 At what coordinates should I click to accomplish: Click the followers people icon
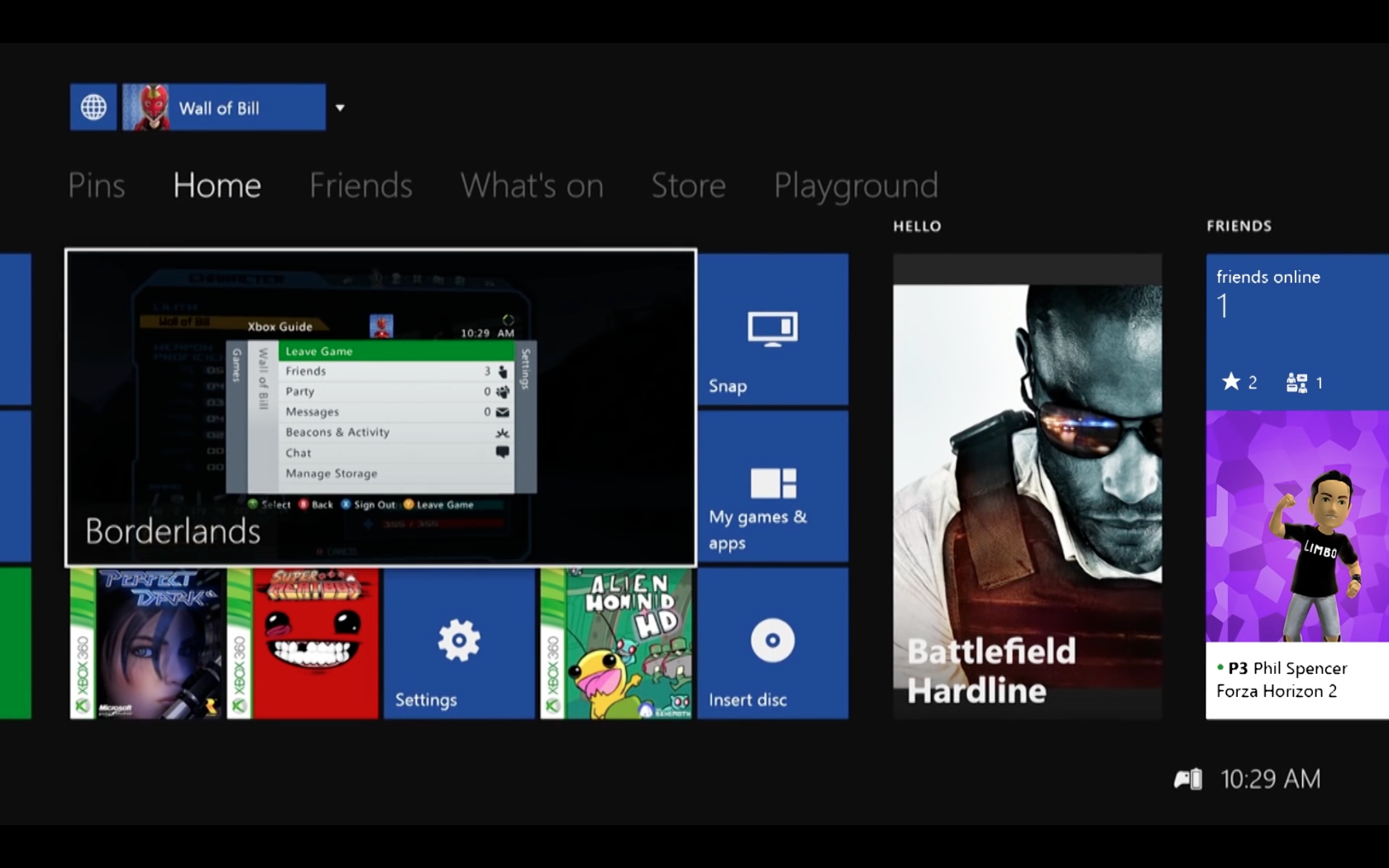coord(1296,382)
